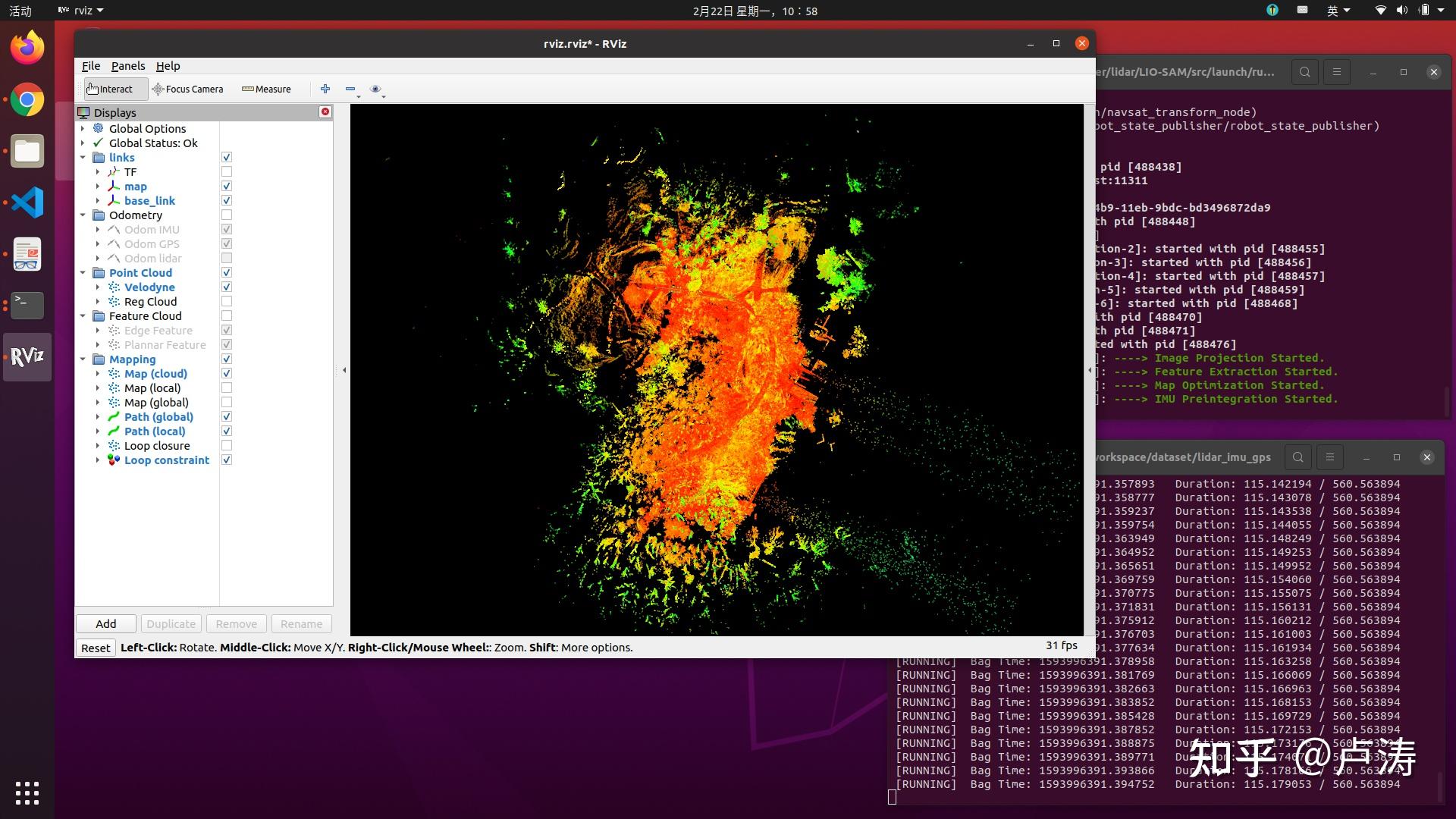This screenshot has width=1456, height=819.
Task: Launch Google Chrome from the dock
Action: [27, 99]
